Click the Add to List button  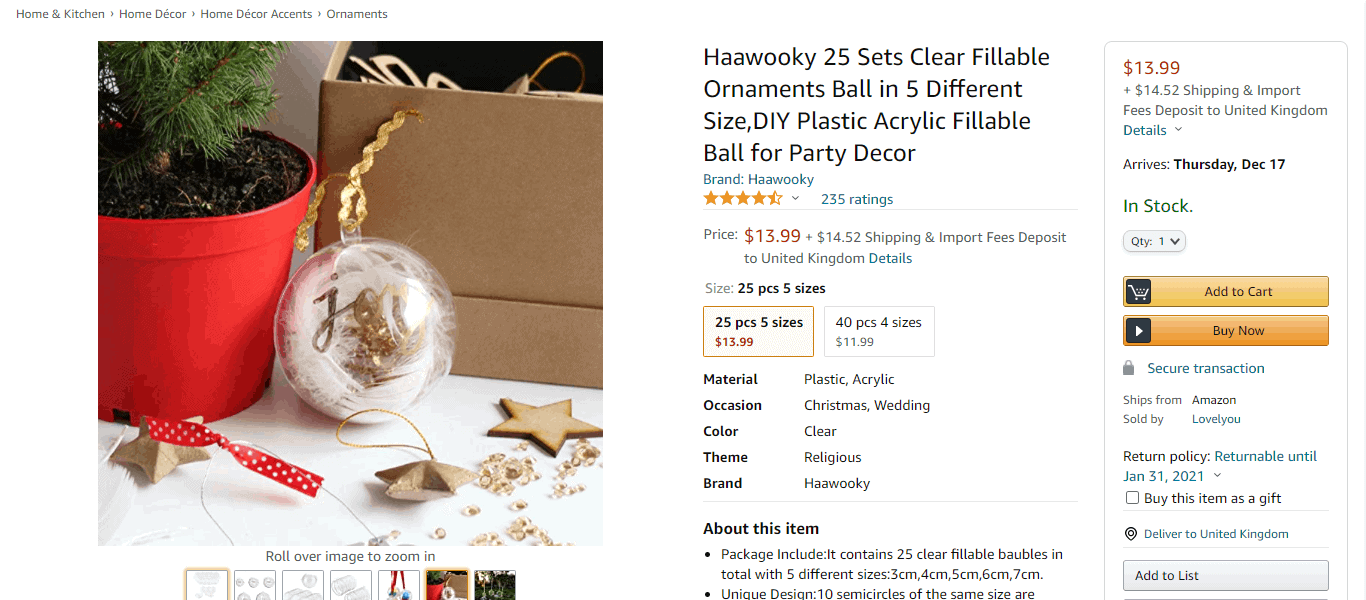tap(1226, 575)
